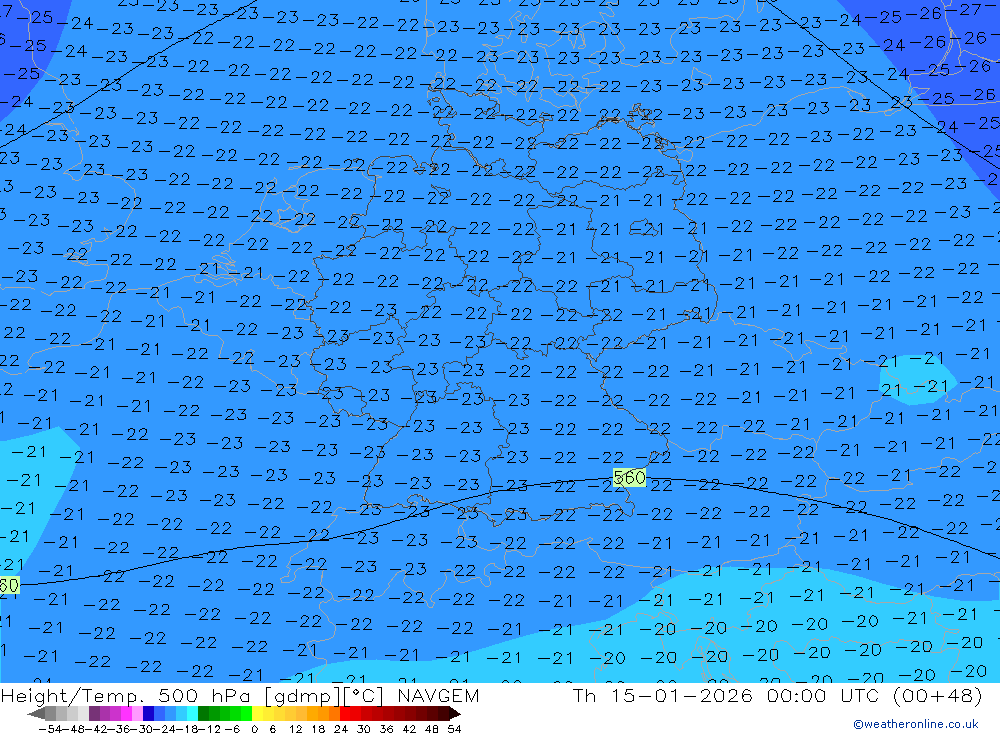The image size is (1000, 733).
Task: Click the '00:00 UTC' time label
Action: click(x=823, y=695)
